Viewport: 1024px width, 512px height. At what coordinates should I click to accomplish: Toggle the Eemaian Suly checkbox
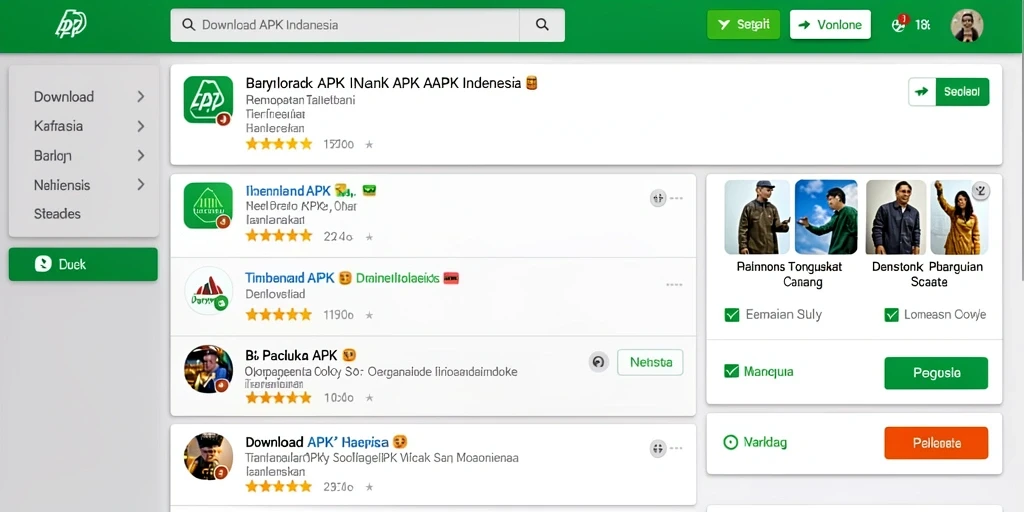point(732,315)
